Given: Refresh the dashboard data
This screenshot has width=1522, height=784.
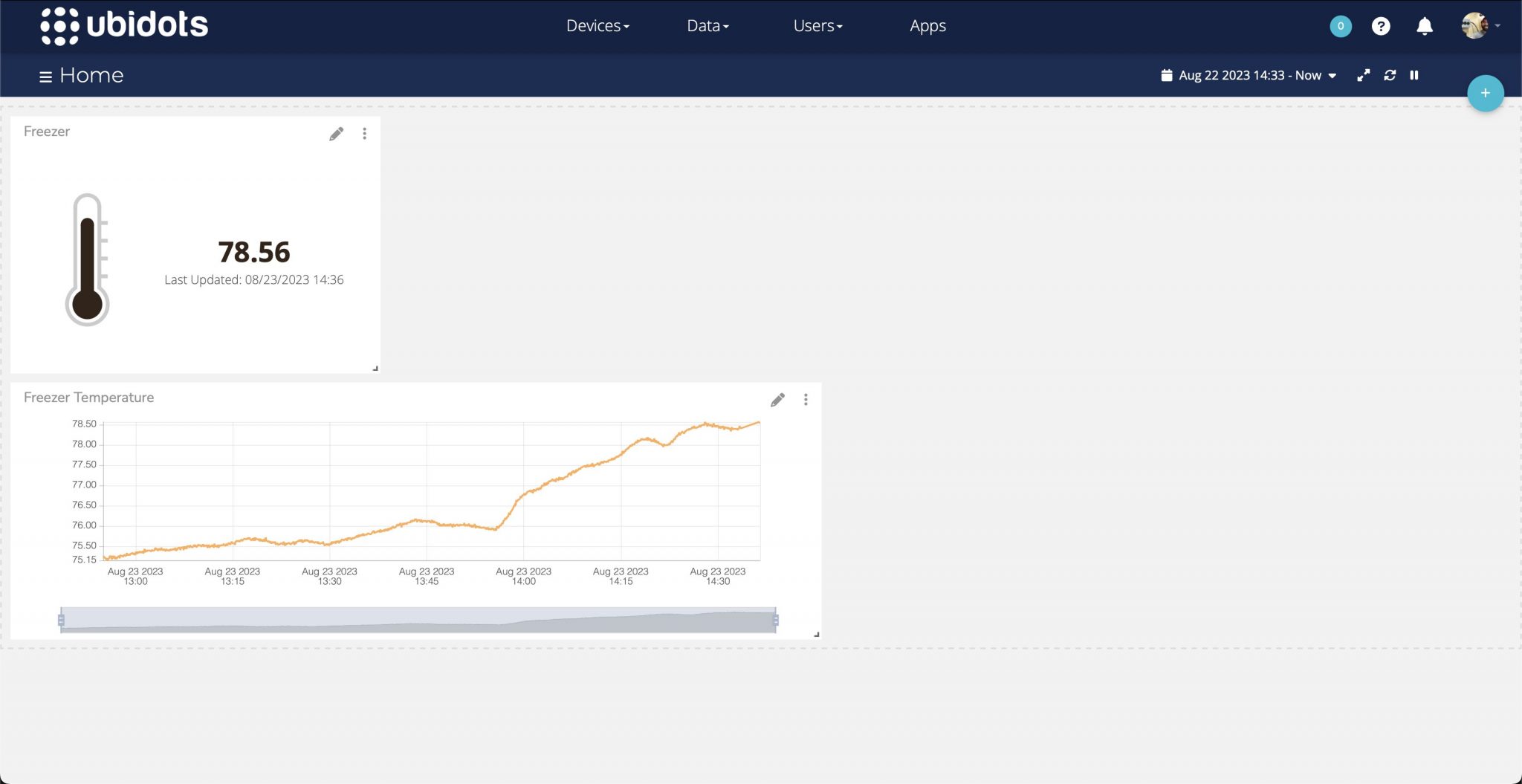Looking at the screenshot, I should [1390, 76].
